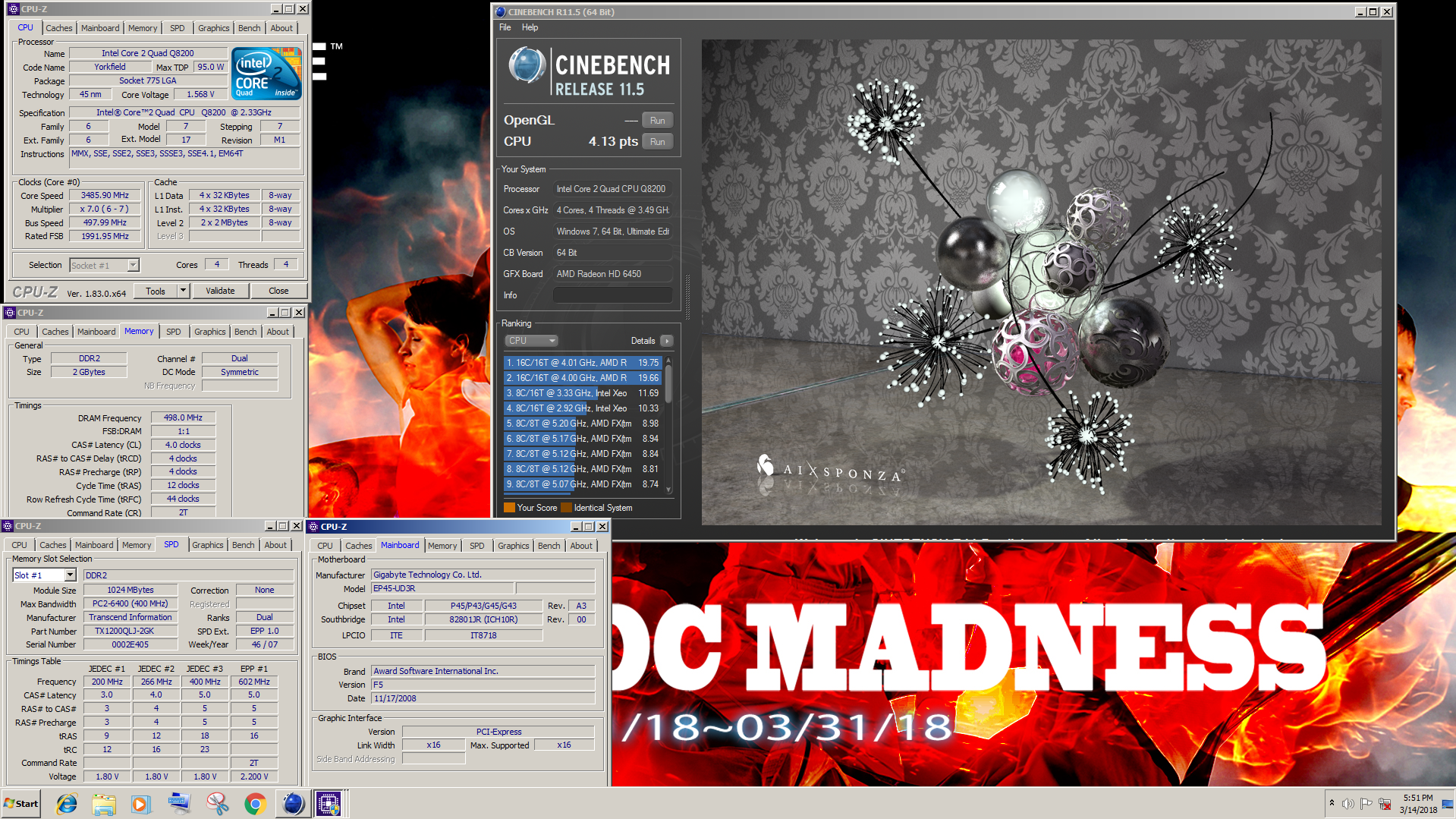Open the Slot #1 memory slot dropdown
1456x819 pixels.
click(71, 575)
